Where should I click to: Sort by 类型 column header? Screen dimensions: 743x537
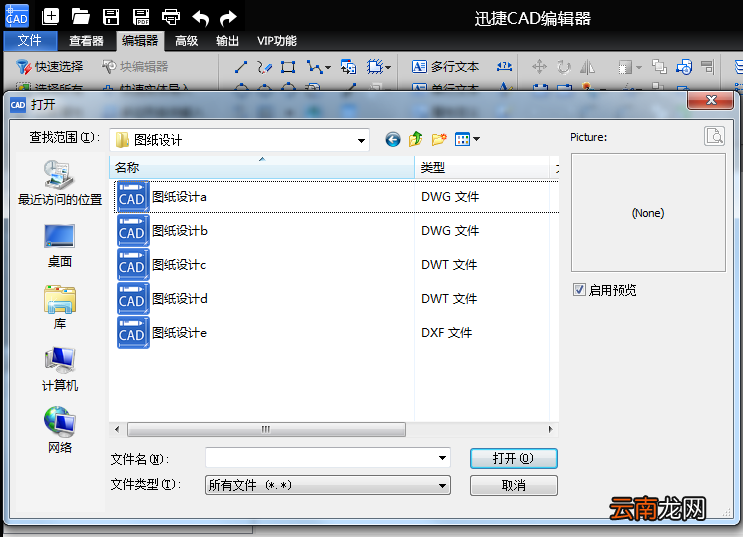482,167
